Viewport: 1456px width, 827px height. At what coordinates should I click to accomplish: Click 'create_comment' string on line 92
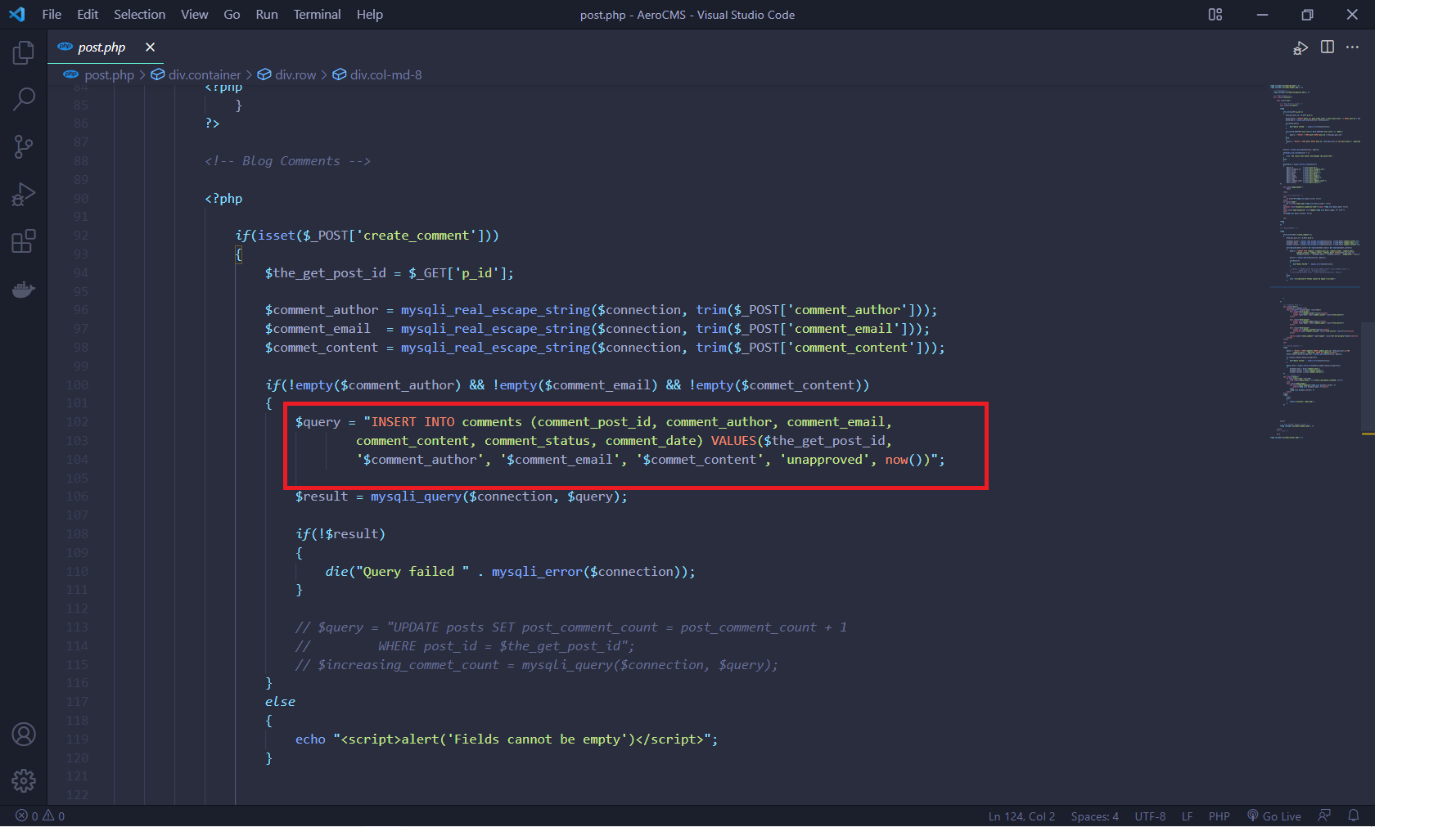(417, 236)
